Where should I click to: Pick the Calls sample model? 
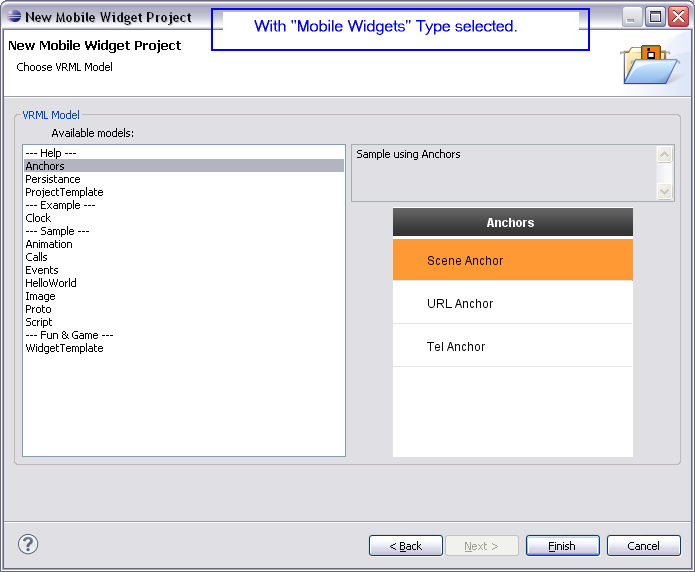click(184, 257)
